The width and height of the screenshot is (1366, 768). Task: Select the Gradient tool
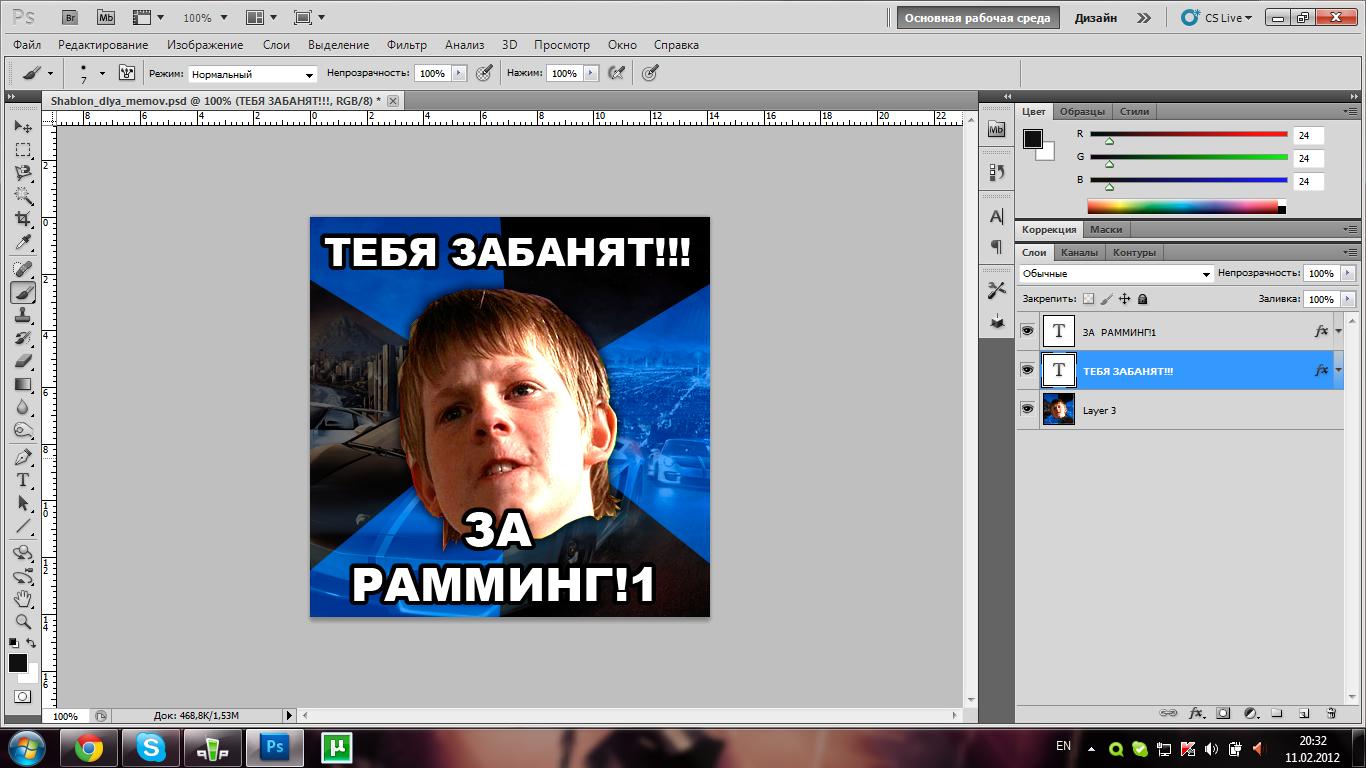pyautogui.click(x=23, y=385)
